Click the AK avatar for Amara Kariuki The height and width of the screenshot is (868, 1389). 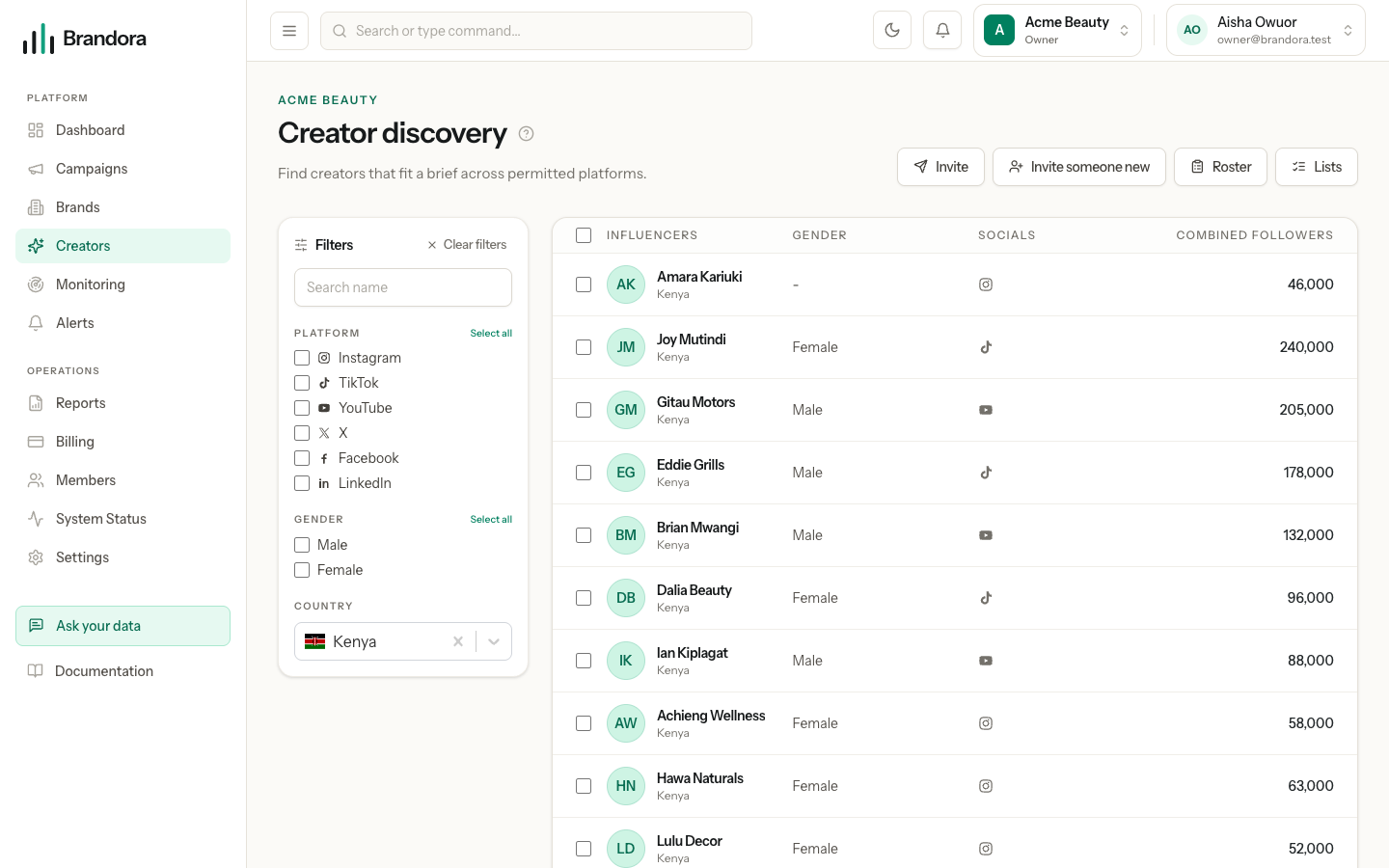pyautogui.click(x=626, y=285)
